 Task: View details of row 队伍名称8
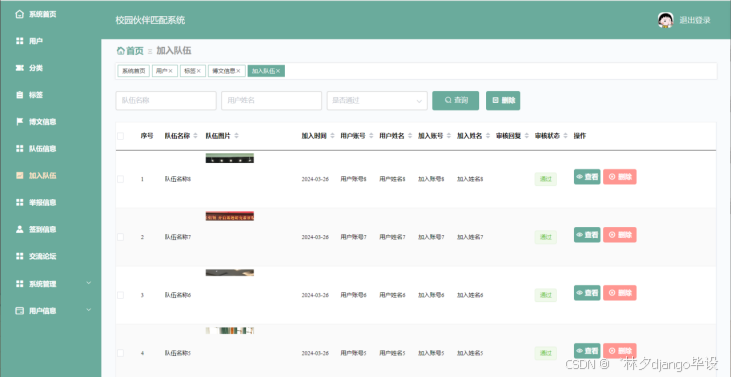[x=587, y=177]
